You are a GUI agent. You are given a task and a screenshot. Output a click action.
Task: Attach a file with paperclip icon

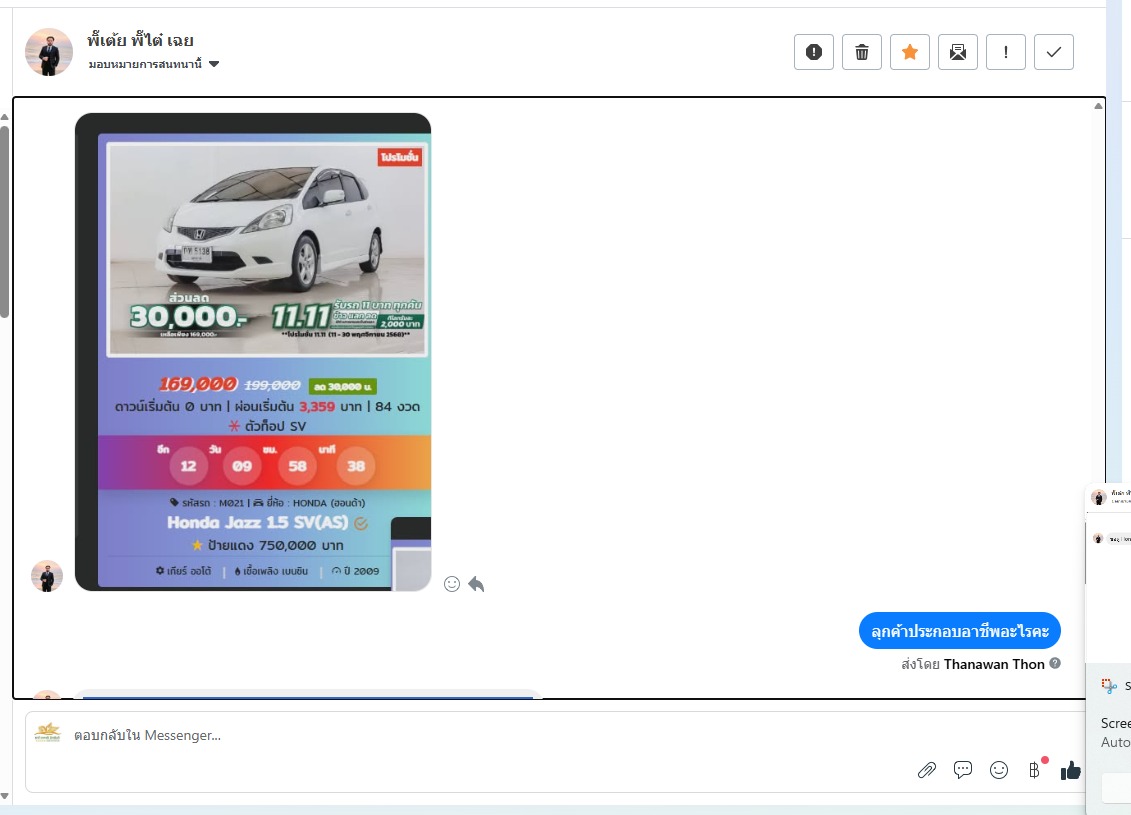click(x=927, y=770)
